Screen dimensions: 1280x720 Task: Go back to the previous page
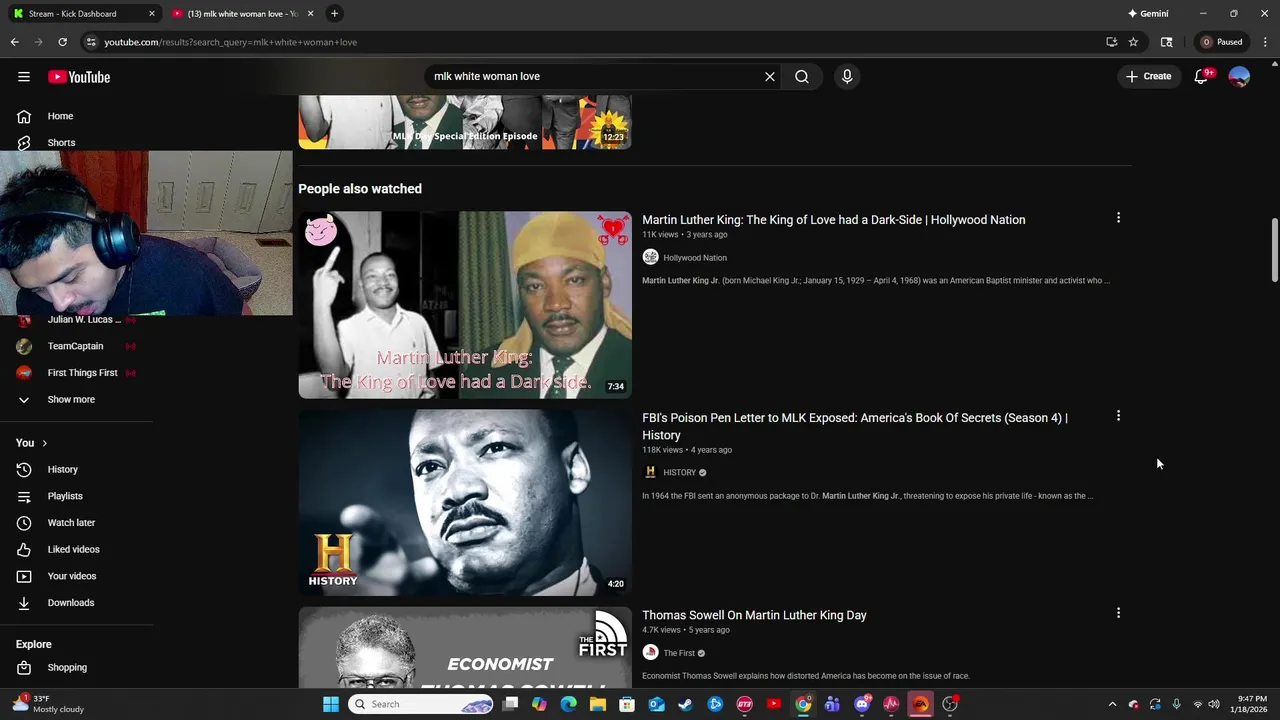click(14, 42)
